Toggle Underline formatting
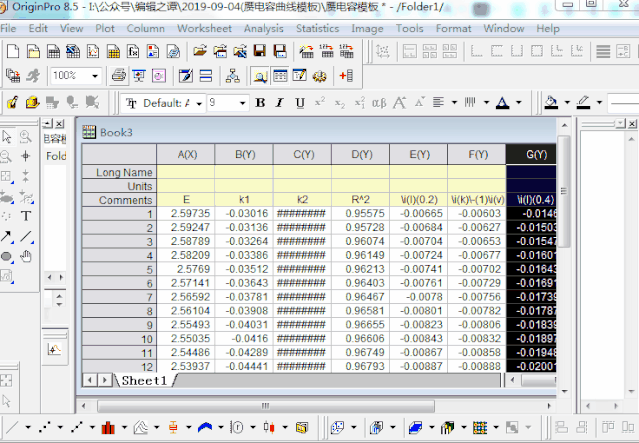This screenshot has height=443, width=639. (x=299, y=103)
